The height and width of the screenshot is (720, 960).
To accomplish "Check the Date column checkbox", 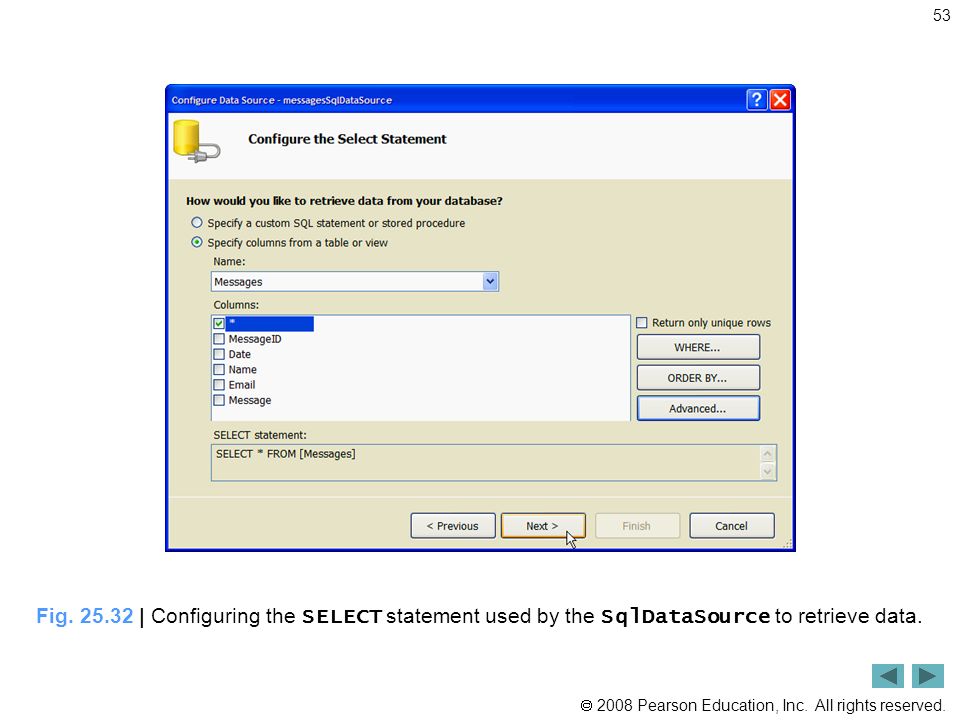I will coord(219,354).
